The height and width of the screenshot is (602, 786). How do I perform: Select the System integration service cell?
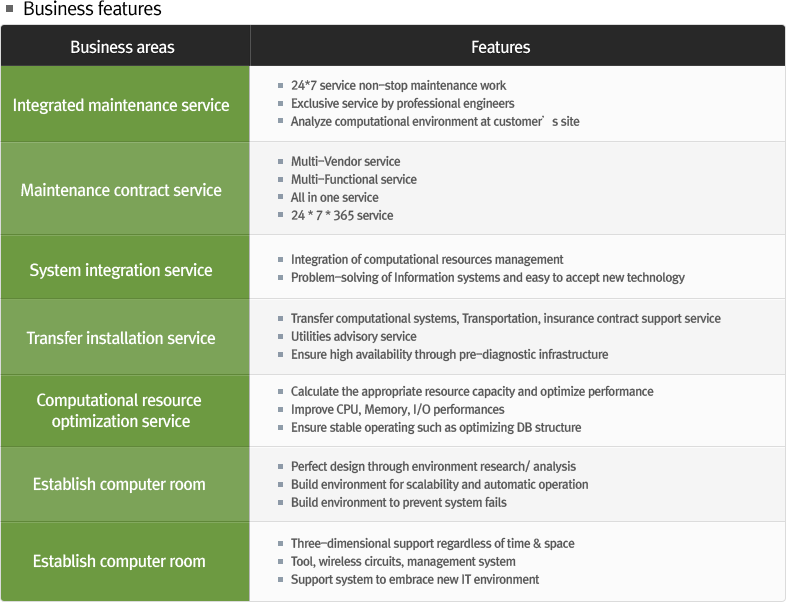pyautogui.click(x=121, y=270)
